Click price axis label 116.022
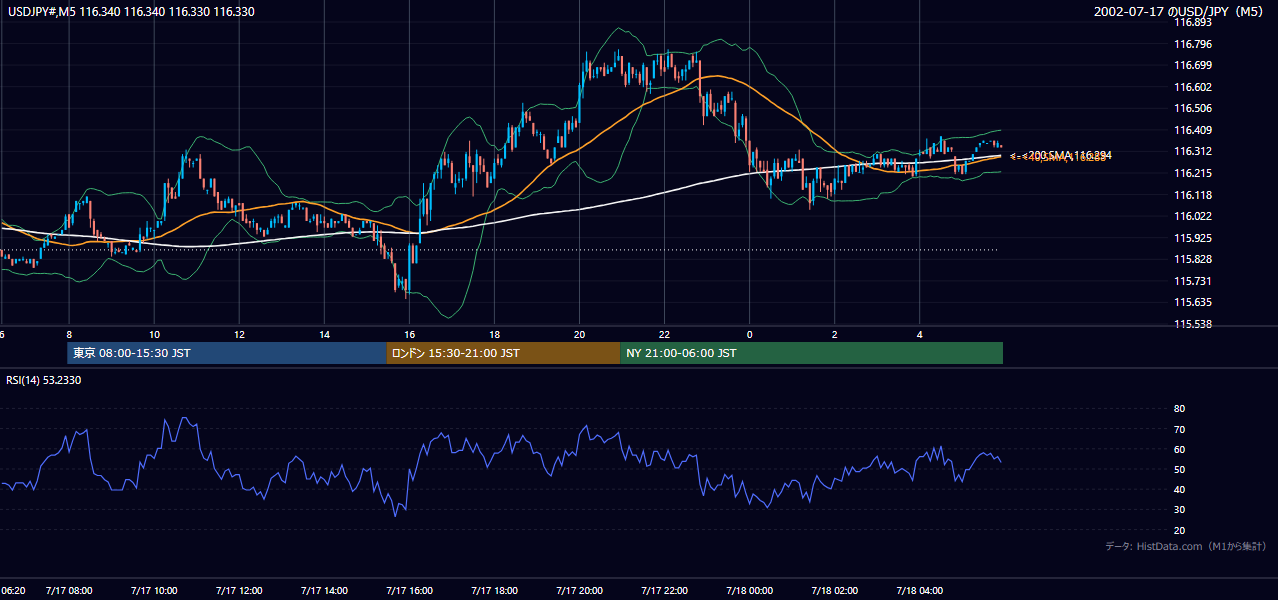This screenshot has width=1278, height=600. pos(1192,216)
